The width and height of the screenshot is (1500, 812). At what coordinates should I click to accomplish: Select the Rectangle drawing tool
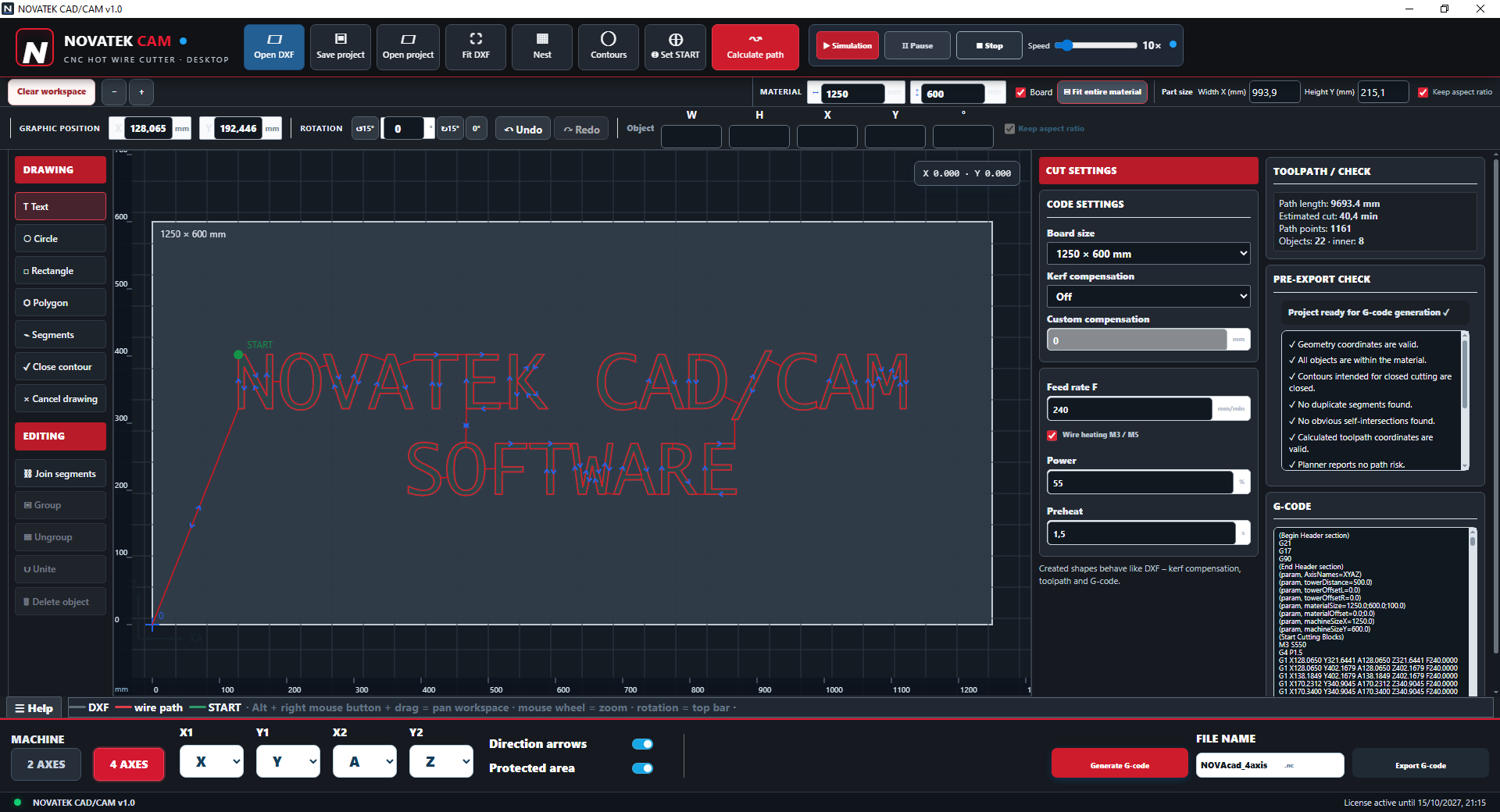[x=60, y=270]
